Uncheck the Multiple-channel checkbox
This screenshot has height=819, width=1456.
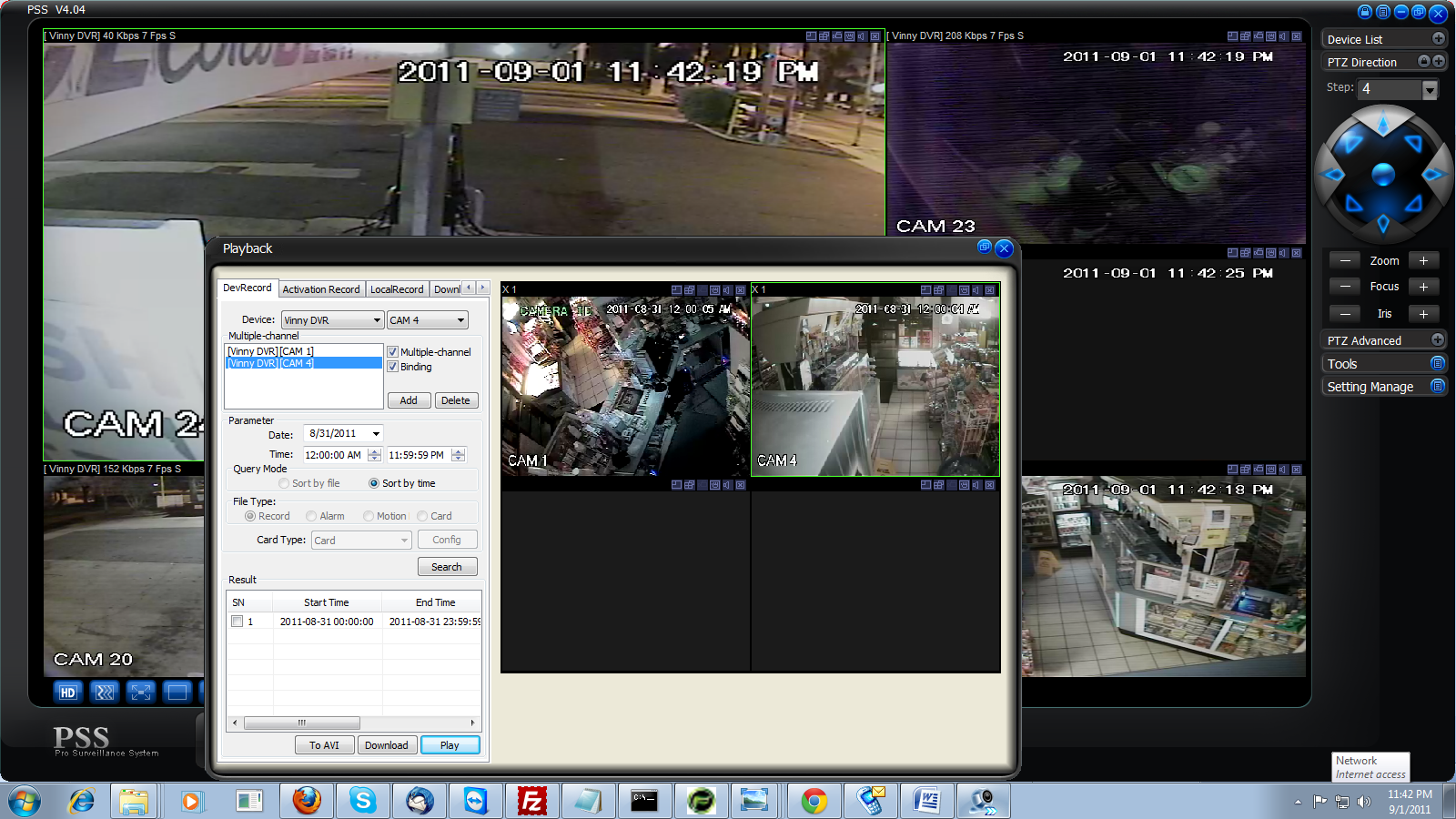393,352
